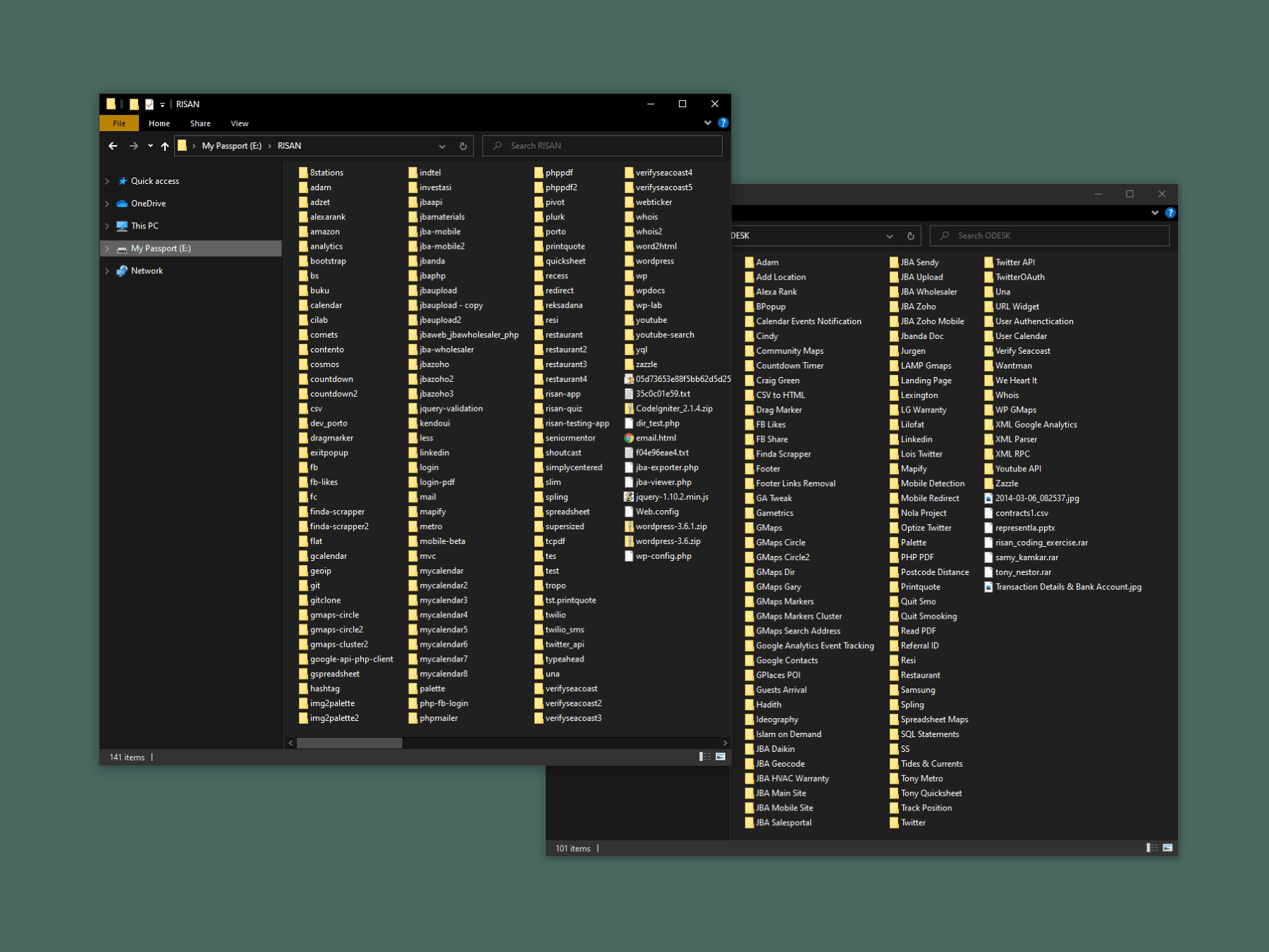Expand the This PC tree node
The image size is (1269, 952).
(107, 226)
